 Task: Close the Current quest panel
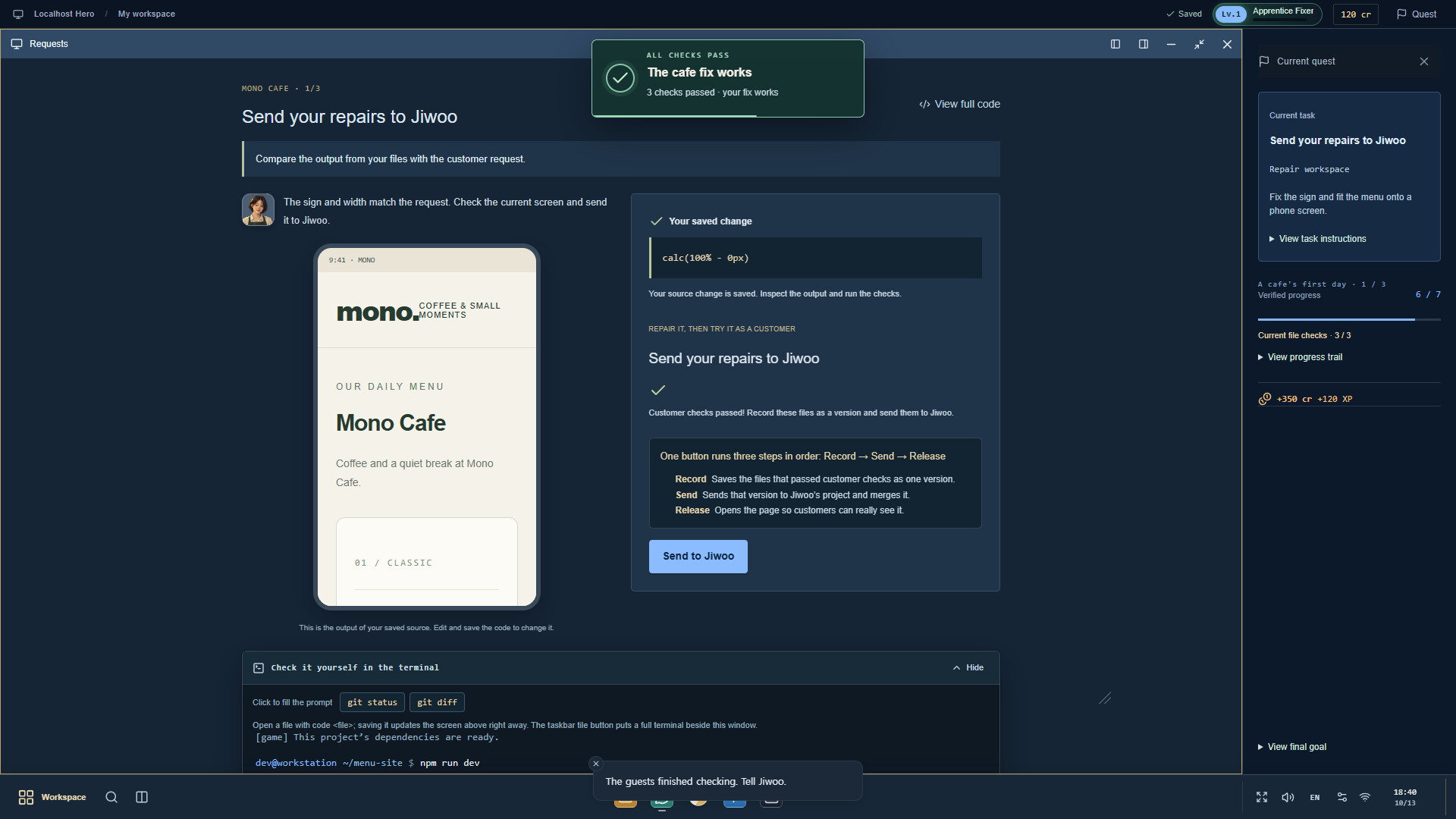tap(1424, 61)
